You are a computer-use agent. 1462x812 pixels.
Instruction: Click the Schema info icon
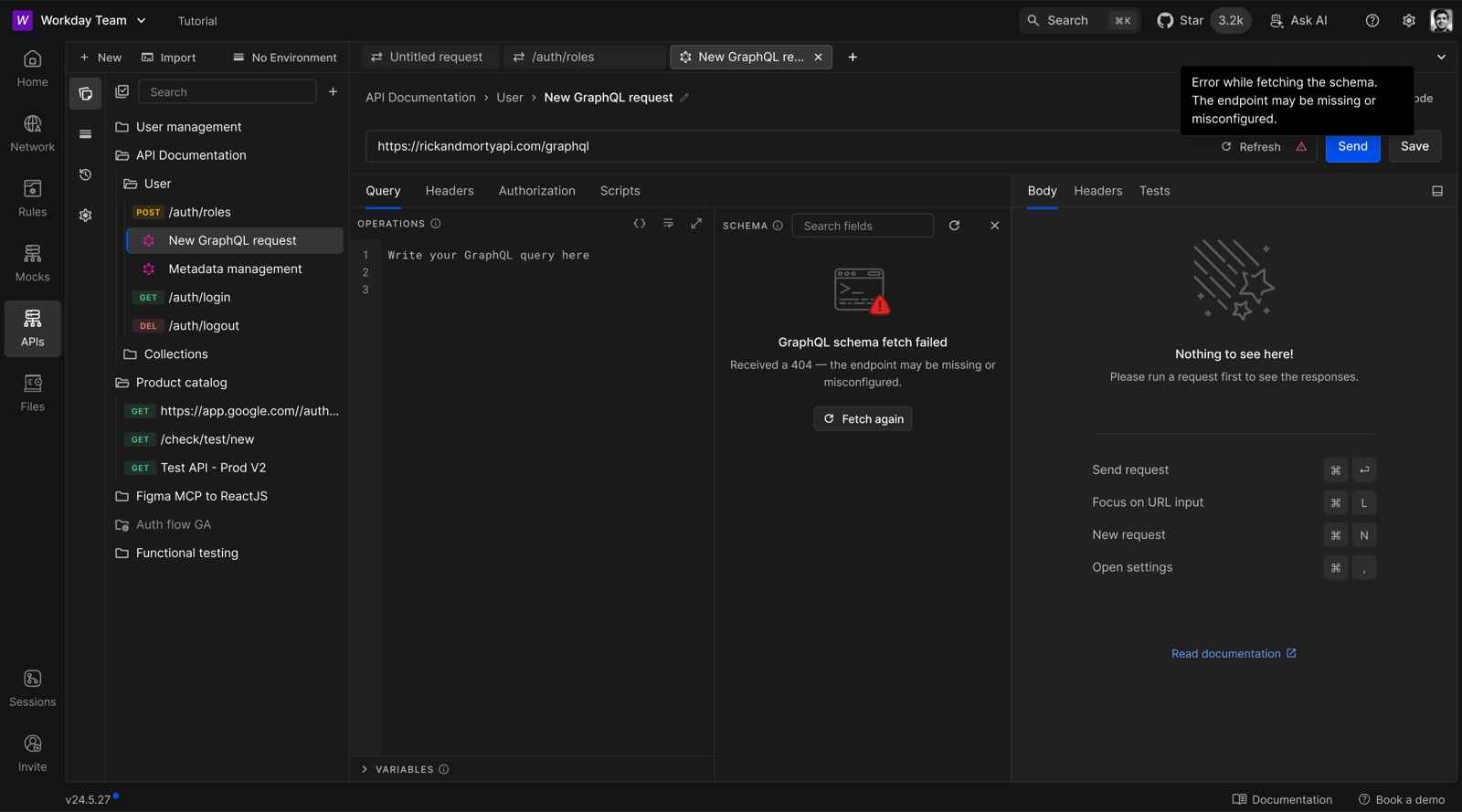(778, 226)
